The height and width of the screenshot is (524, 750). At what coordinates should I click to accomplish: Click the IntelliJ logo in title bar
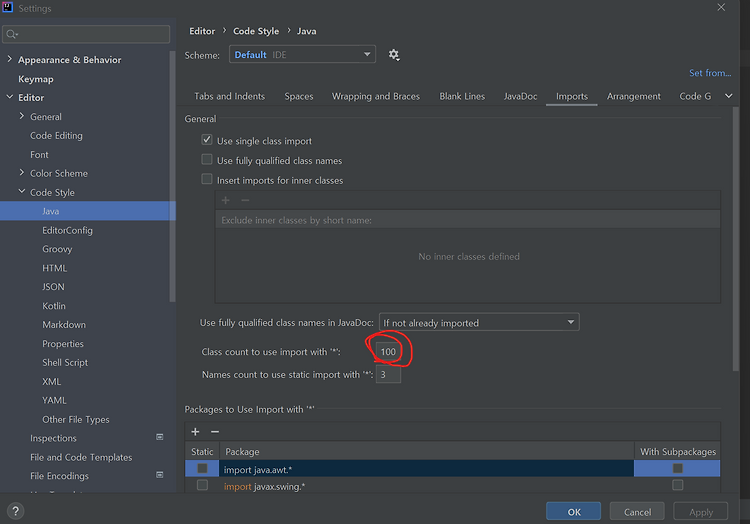[8, 7]
